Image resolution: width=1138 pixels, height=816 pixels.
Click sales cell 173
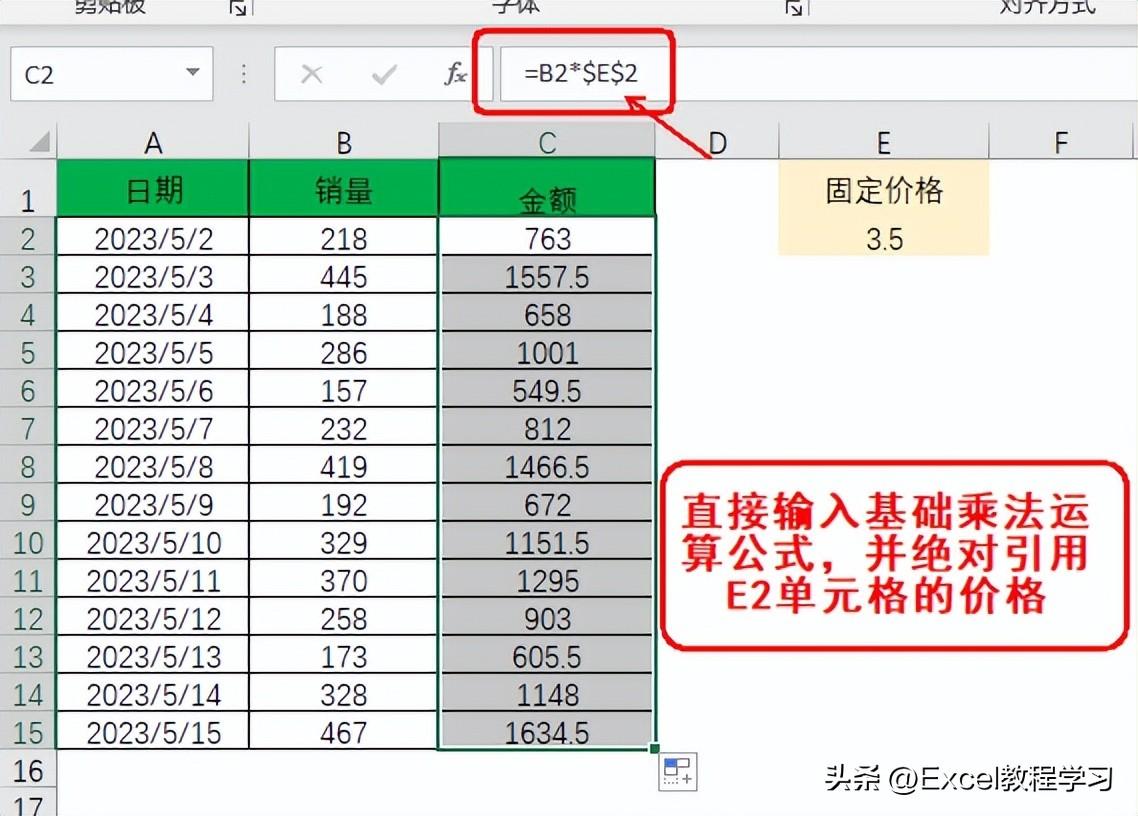[x=344, y=655]
